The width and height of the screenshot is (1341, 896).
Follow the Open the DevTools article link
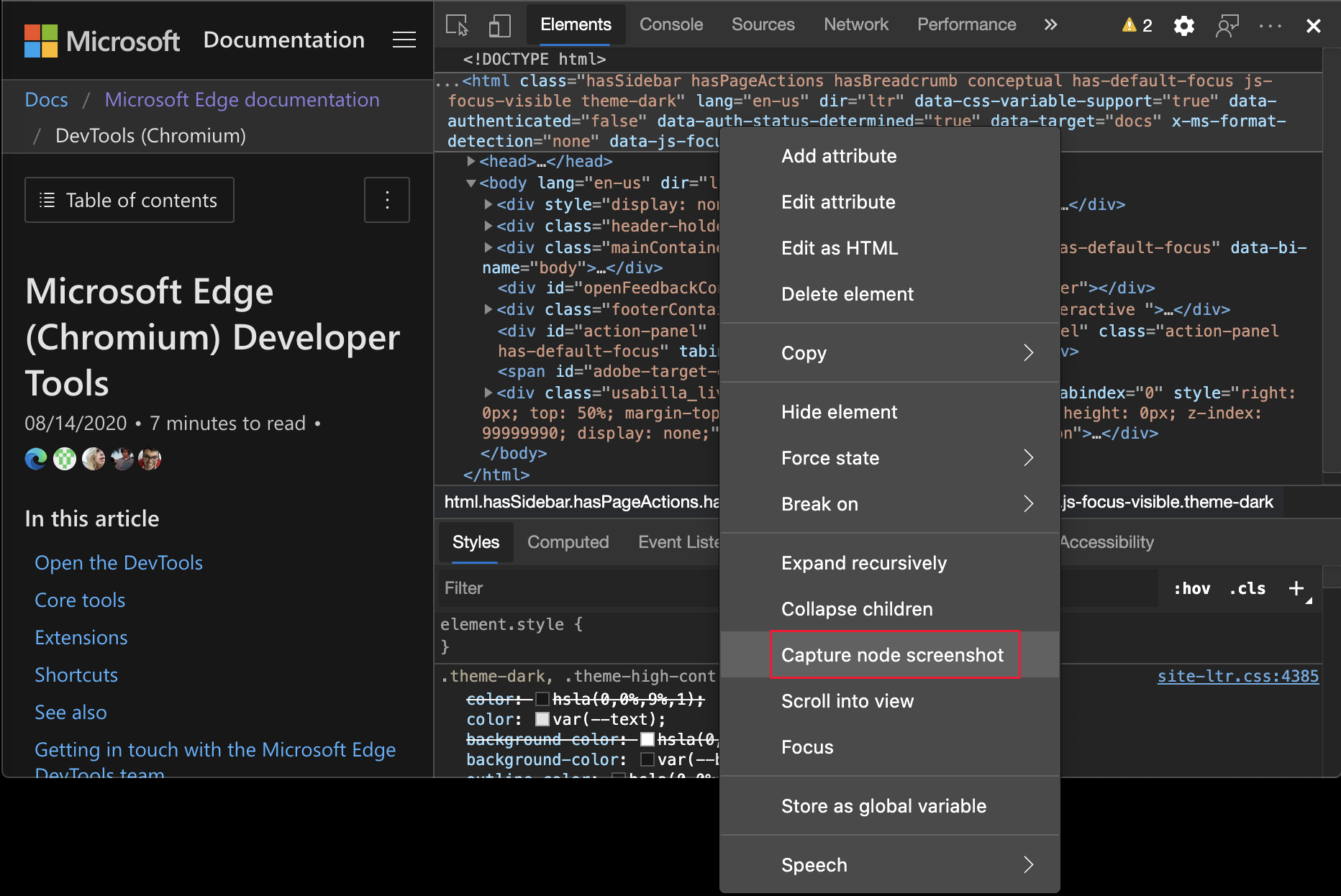coord(118,562)
